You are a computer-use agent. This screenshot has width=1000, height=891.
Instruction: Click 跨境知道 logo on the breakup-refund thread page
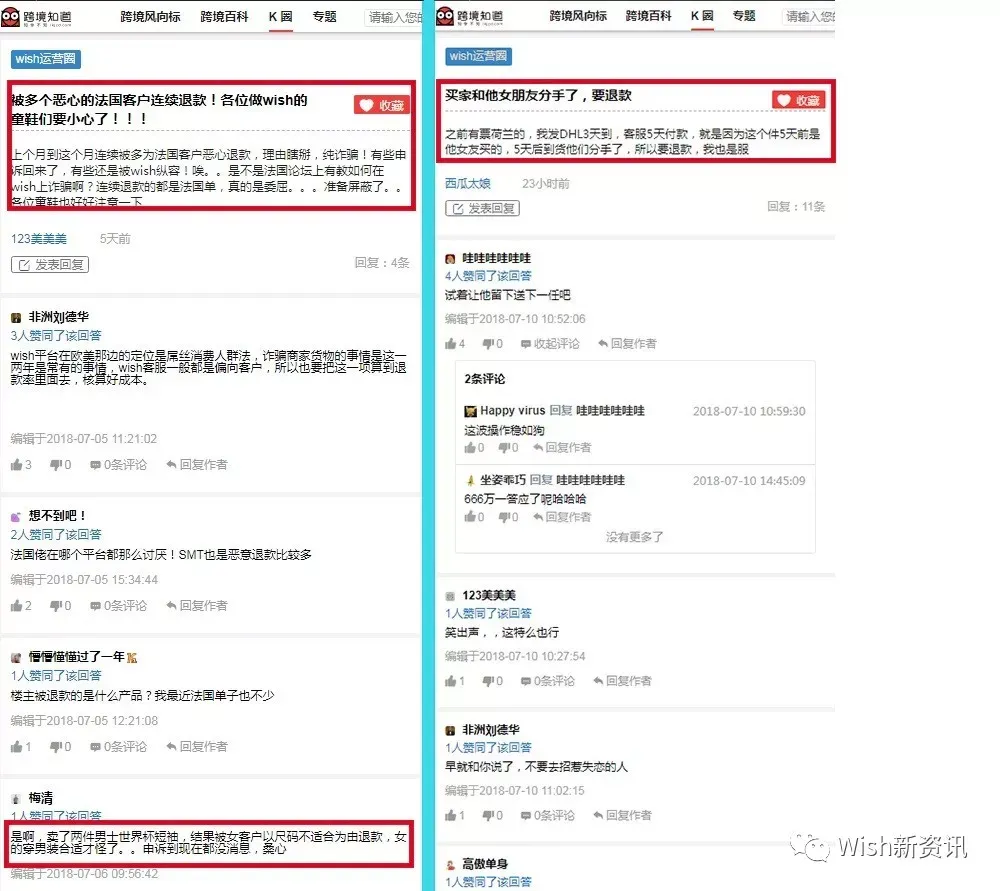pyautogui.click(x=470, y=17)
